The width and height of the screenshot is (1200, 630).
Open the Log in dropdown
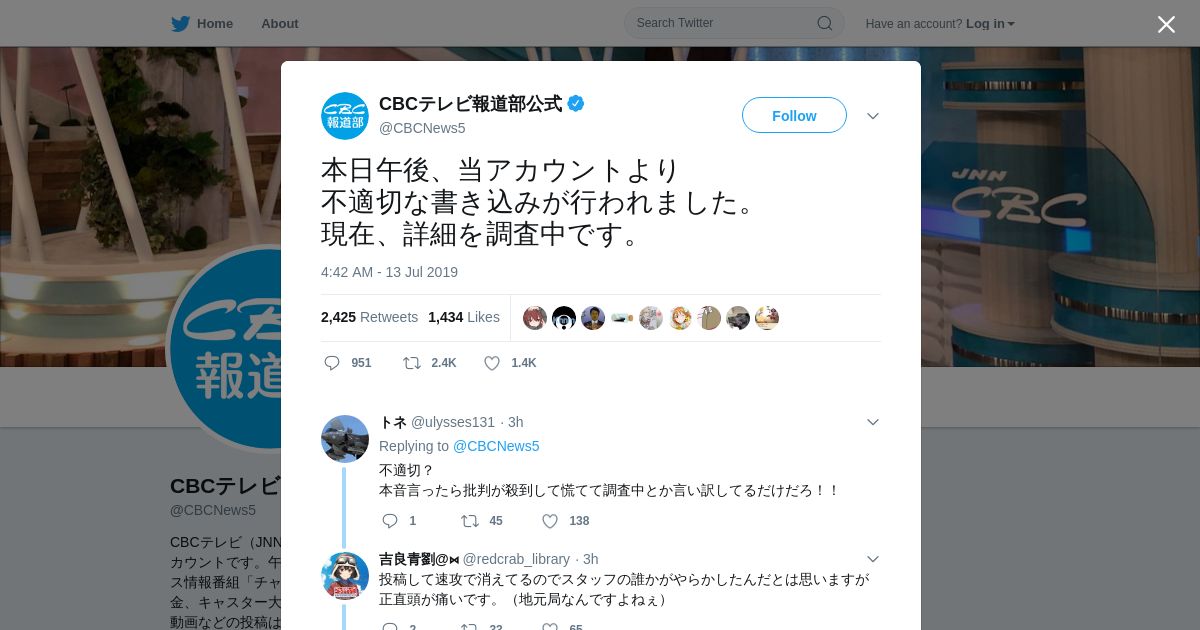[990, 23]
